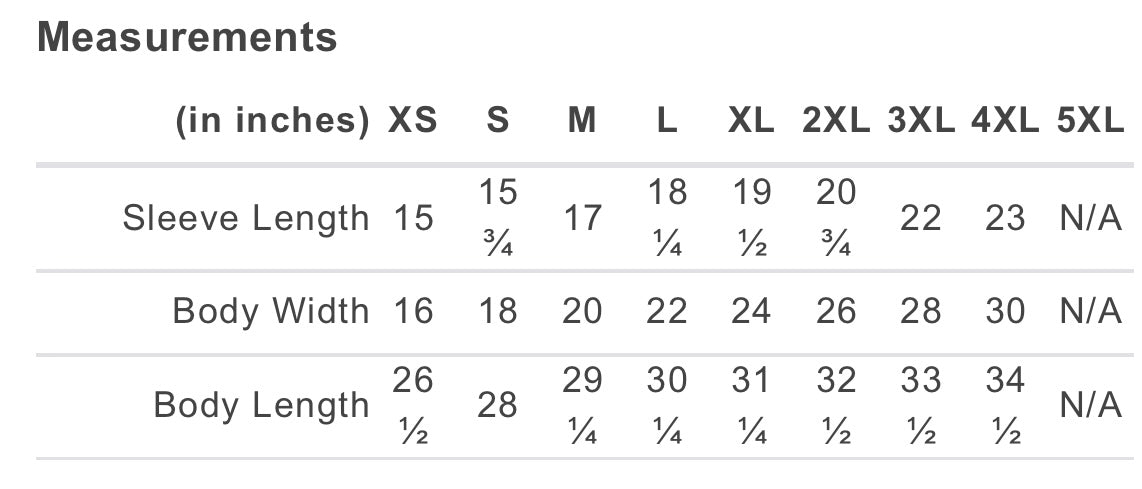
Task: Click the Body Width row label
Action: 271,311
